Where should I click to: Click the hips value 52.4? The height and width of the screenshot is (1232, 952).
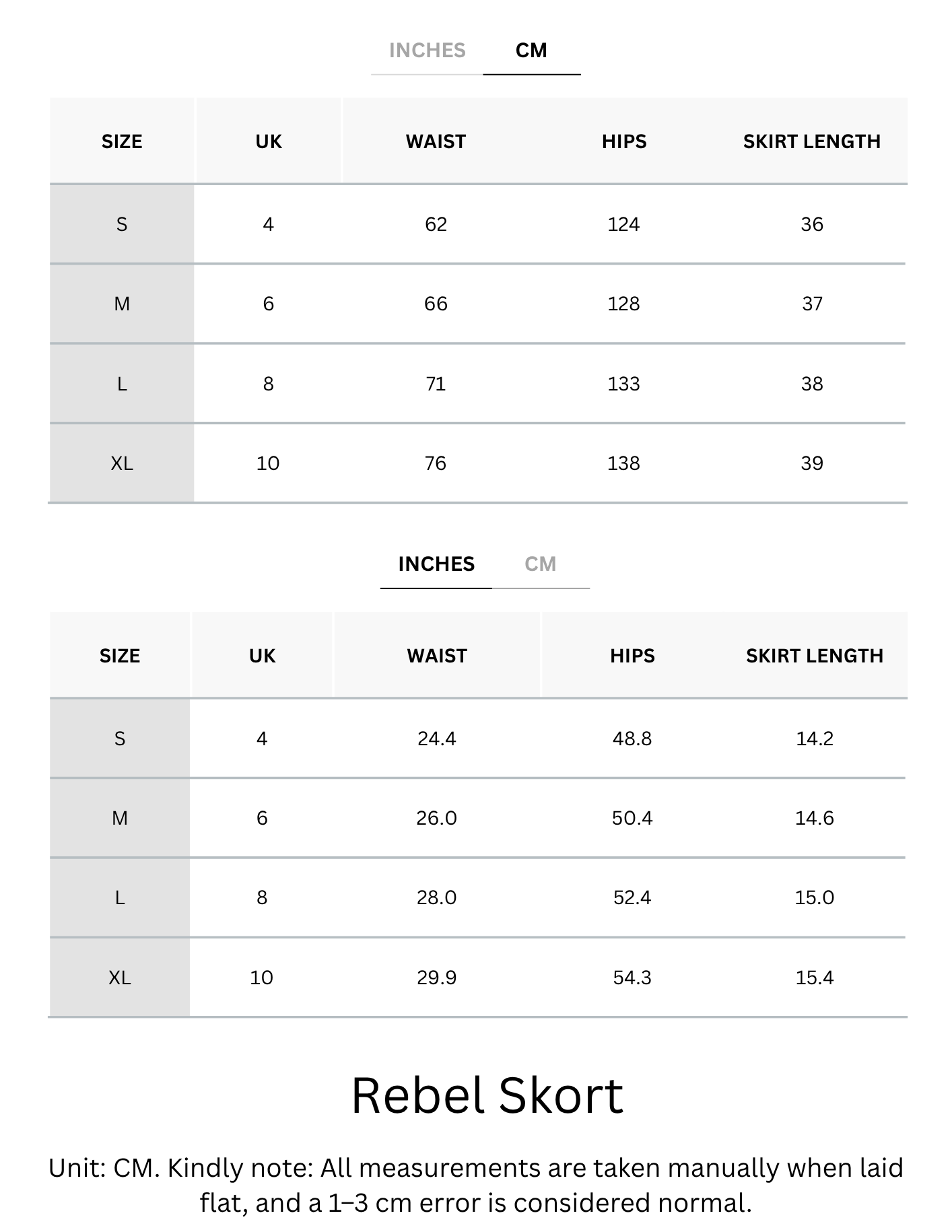(632, 898)
